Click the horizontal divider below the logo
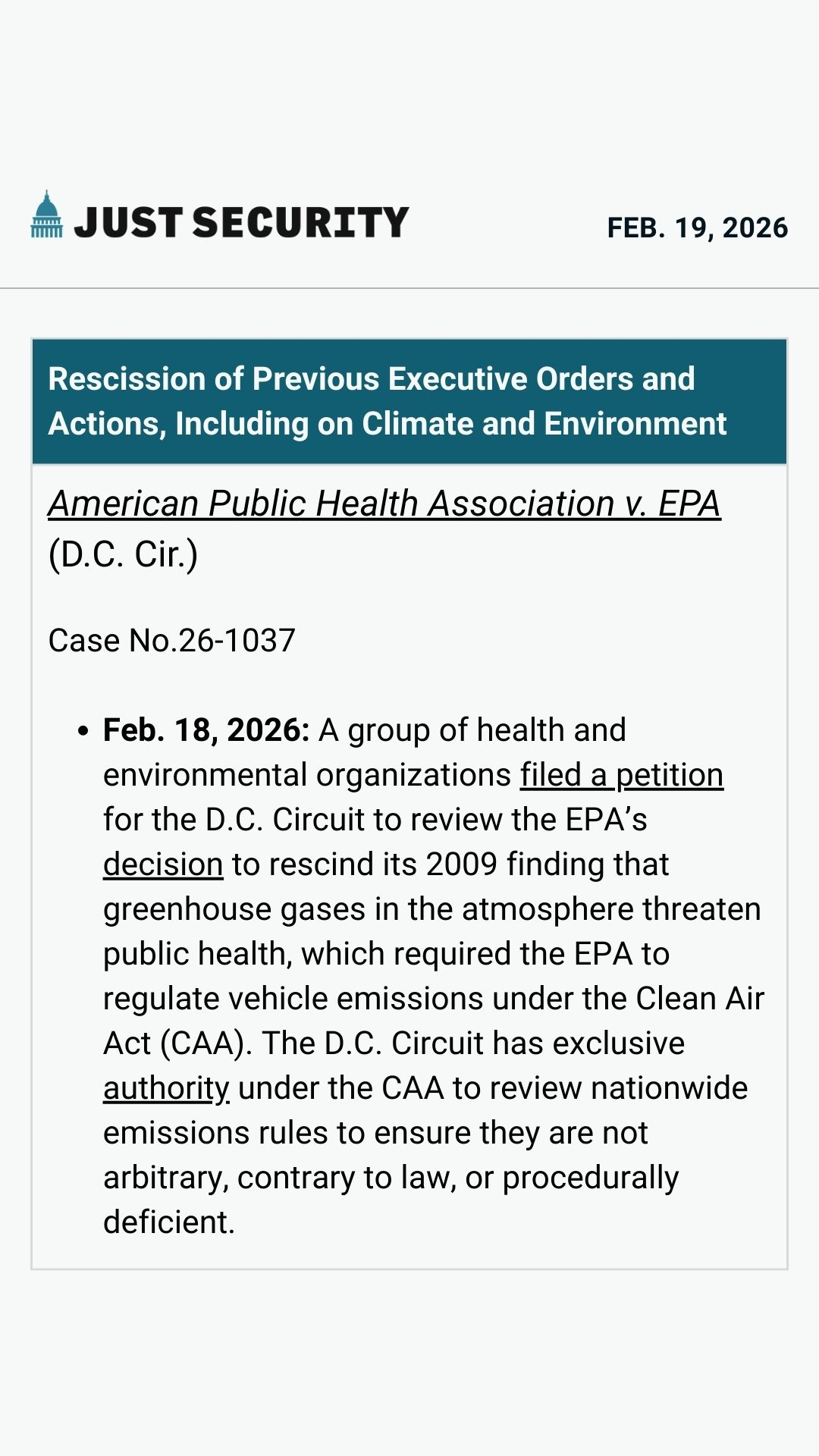Image resolution: width=819 pixels, height=1456 pixels. (x=409, y=288)
